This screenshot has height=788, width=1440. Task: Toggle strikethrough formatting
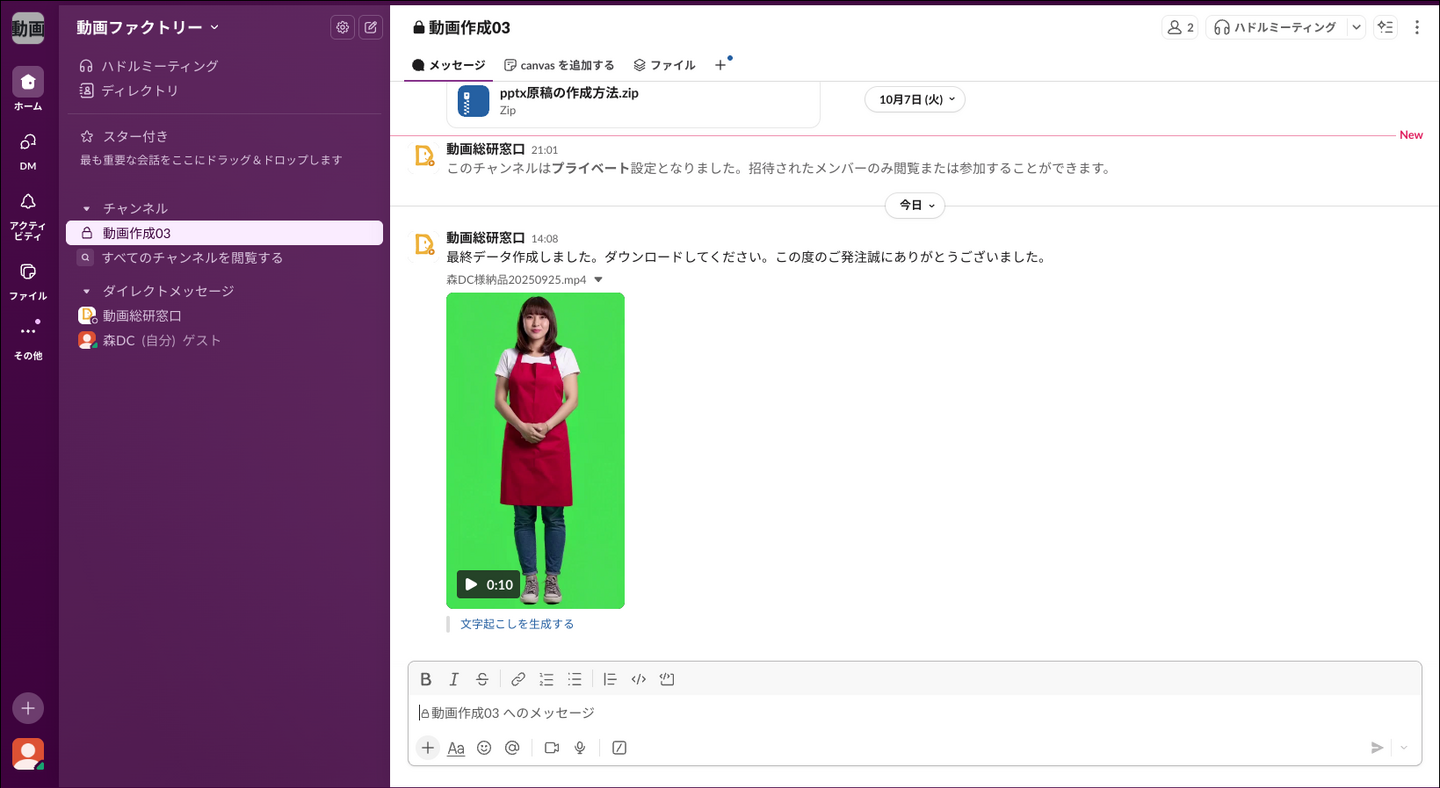point(482,679)
